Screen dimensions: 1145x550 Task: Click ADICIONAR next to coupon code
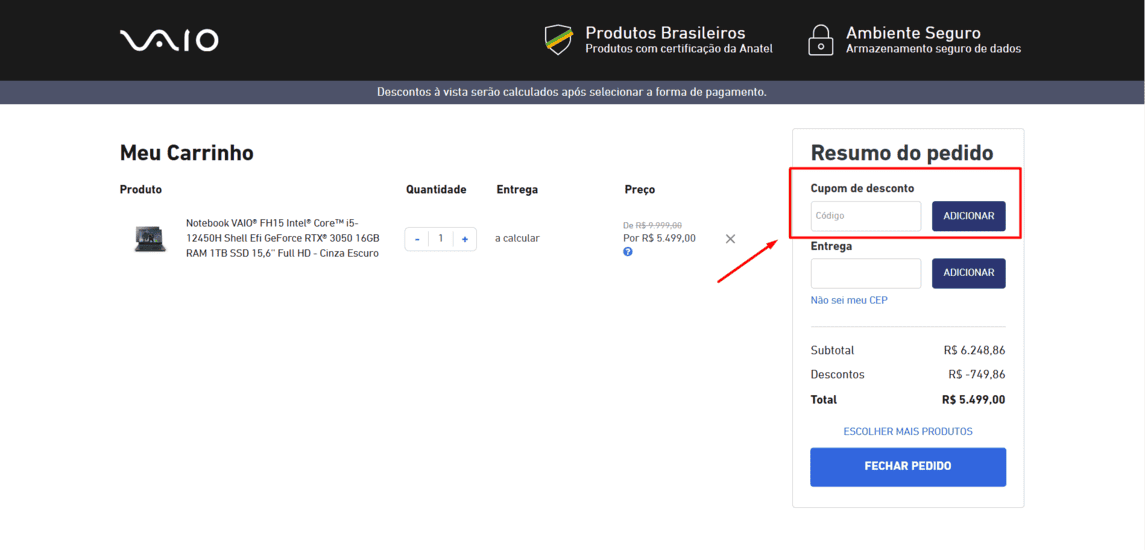click(968, 216)
